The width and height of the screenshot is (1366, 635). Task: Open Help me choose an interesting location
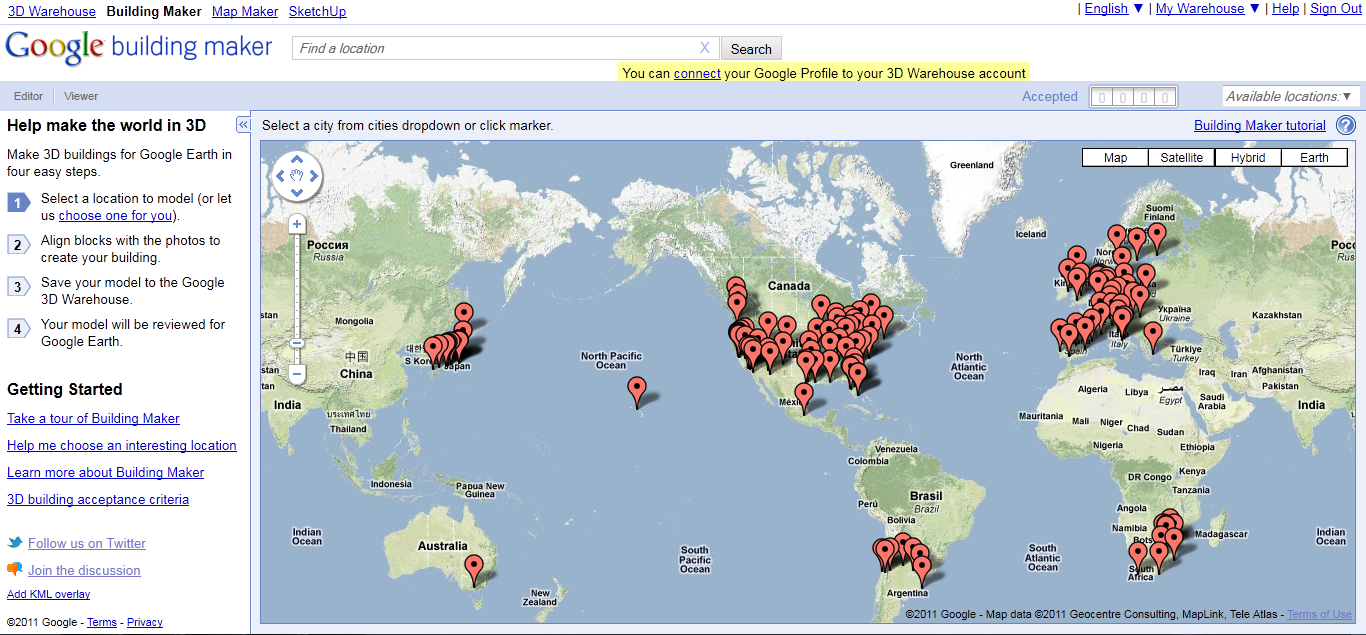[x=122, y=445]
